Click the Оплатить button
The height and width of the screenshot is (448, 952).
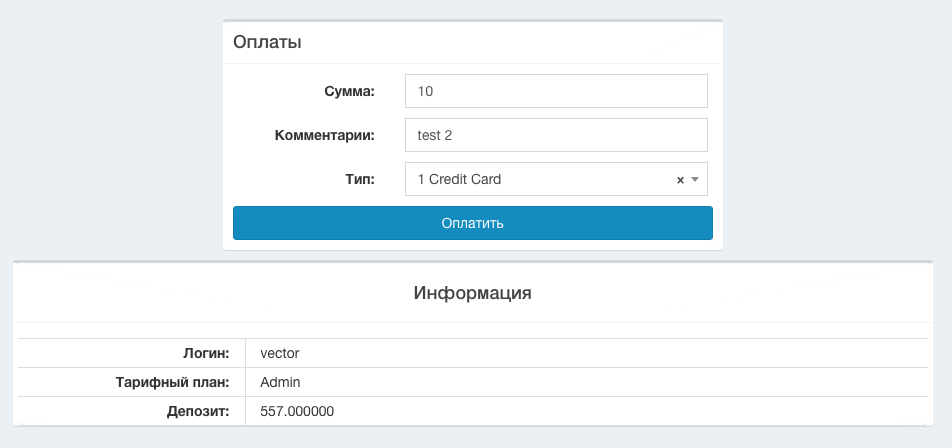[472, 223]
